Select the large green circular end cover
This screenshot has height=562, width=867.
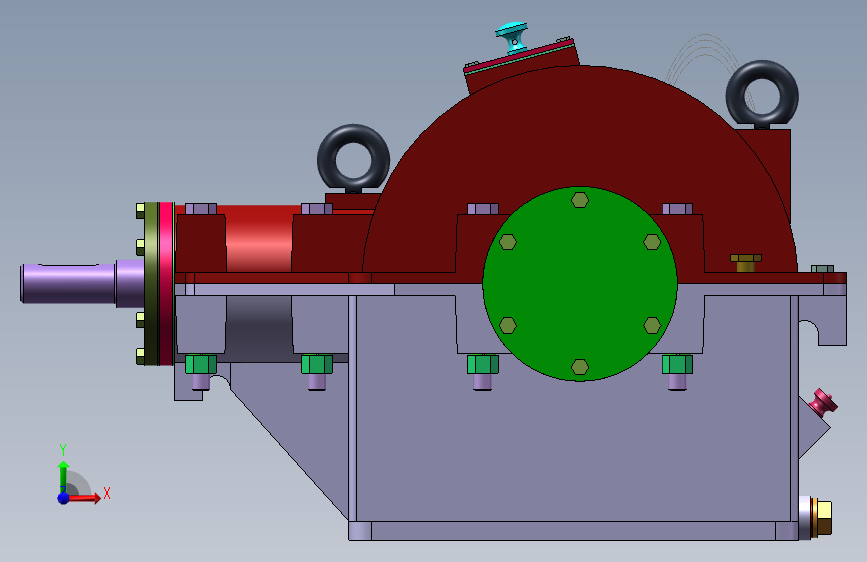click(x=579, y=284)
